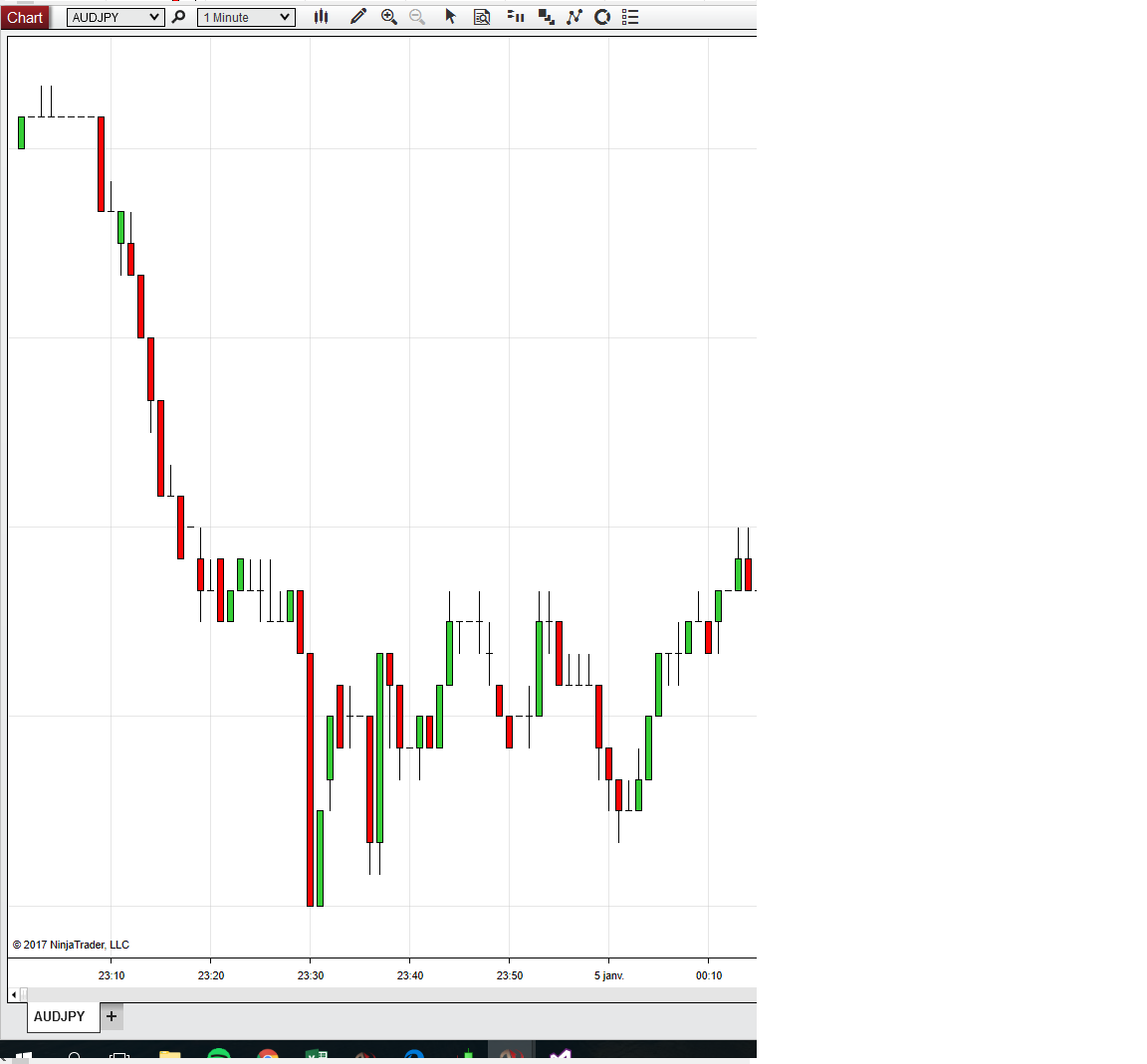Open the chart properties list icon

tap(630, 17)
